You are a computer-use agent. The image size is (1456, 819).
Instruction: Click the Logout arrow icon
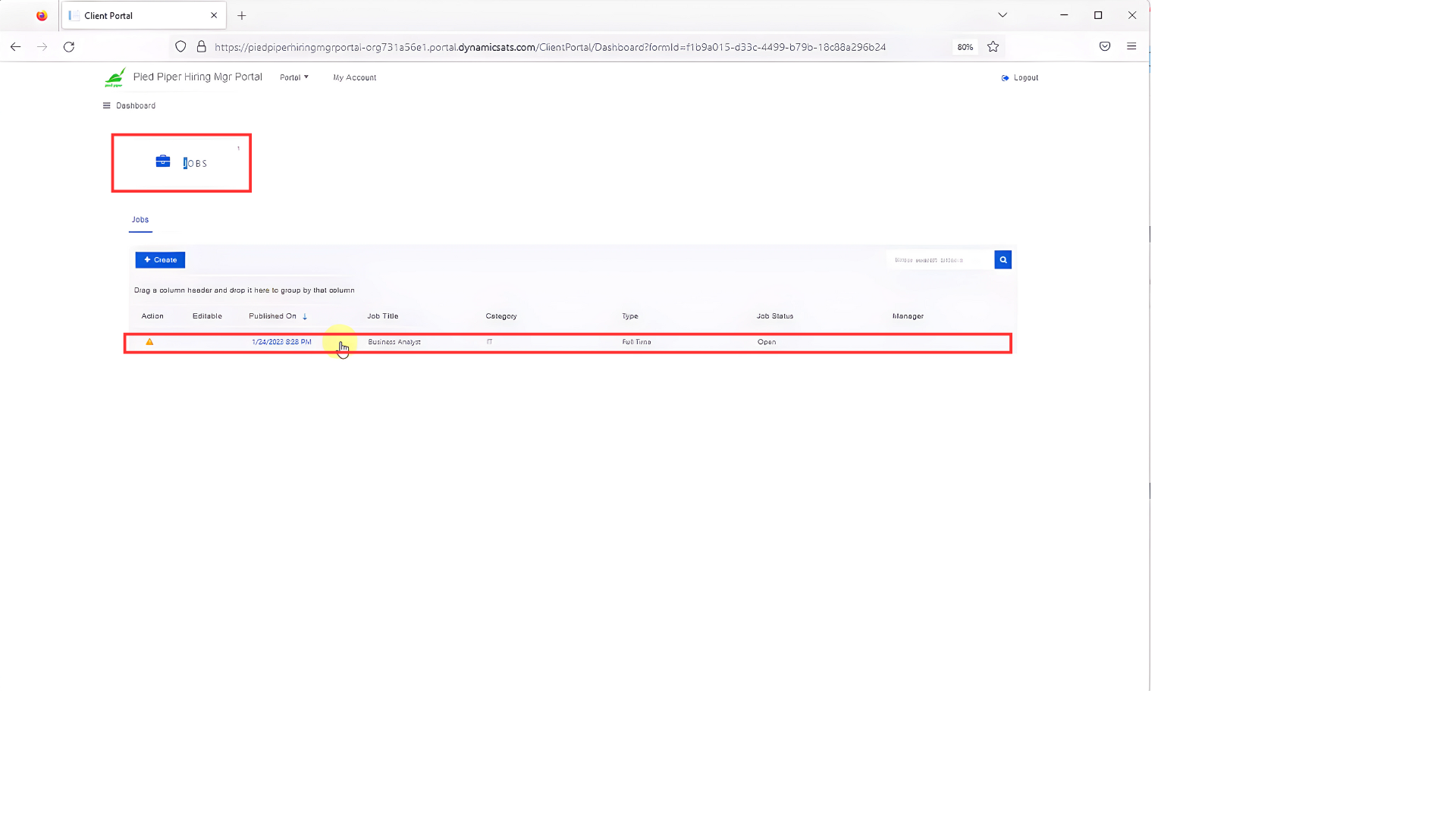1006,77
